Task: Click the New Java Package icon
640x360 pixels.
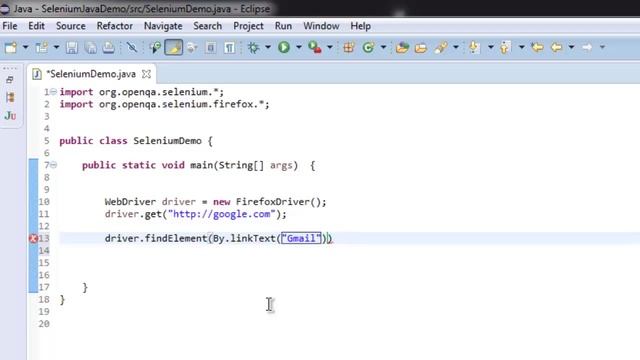Action: 349,48
